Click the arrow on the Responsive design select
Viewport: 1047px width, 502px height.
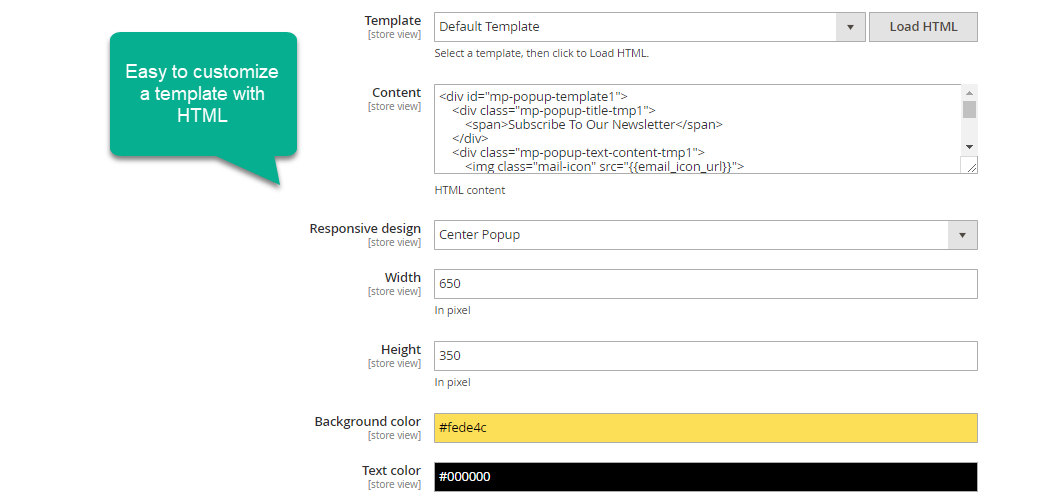962,235
